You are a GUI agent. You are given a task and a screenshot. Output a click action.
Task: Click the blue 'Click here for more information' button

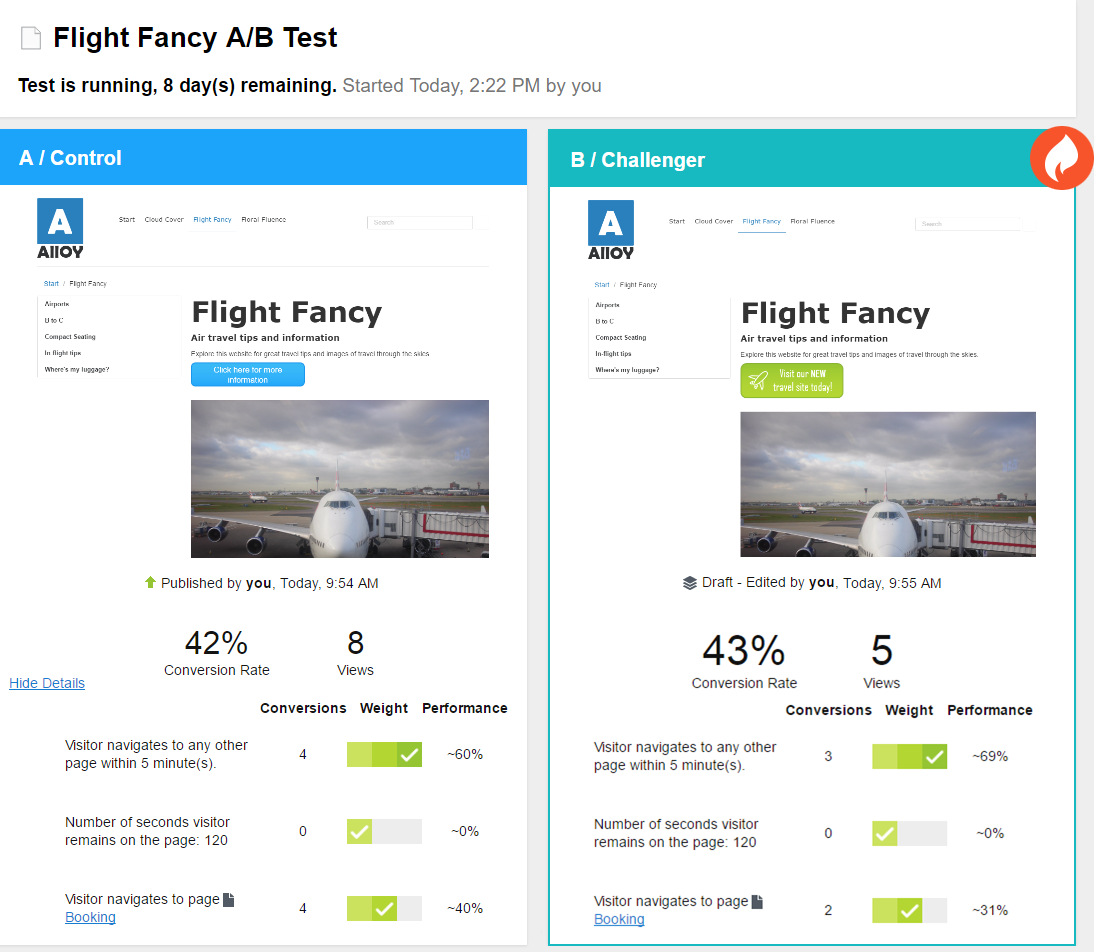pyautogui.click(x=248, y=375)
